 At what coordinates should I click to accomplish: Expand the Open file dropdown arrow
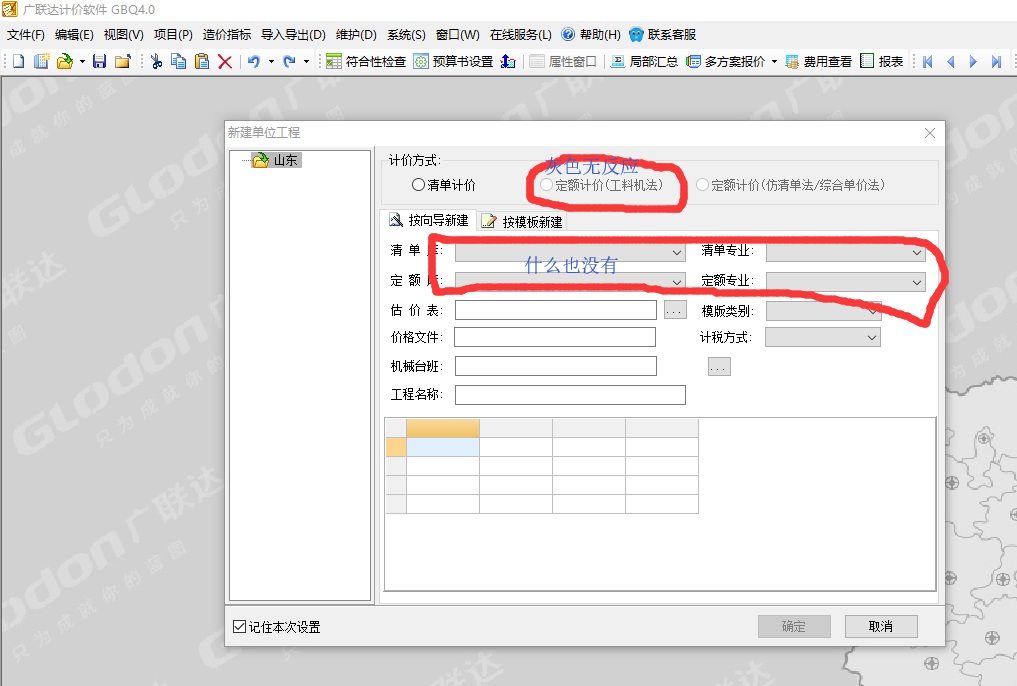coord(82,62)
